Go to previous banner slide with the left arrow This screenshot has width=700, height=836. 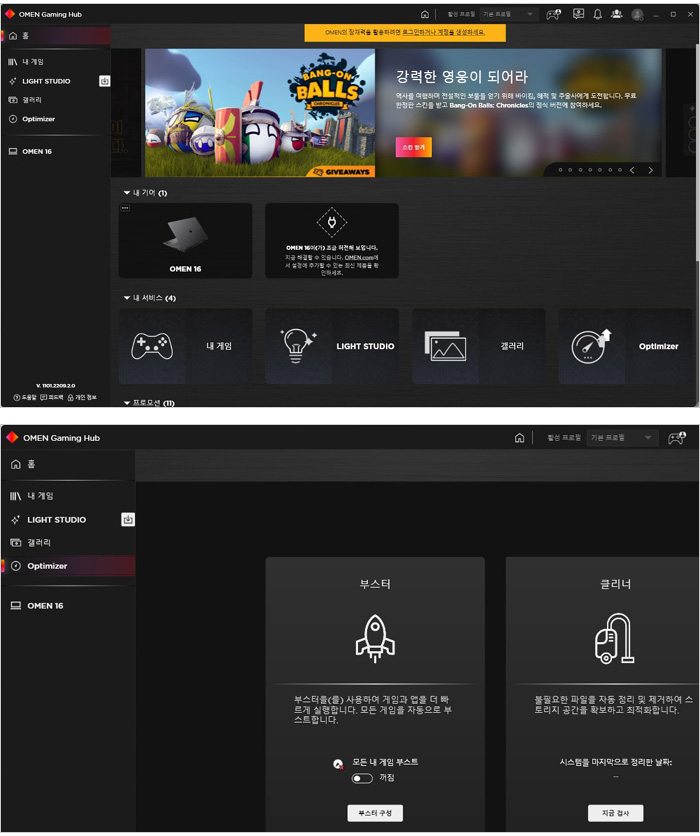tap(632, 170)
